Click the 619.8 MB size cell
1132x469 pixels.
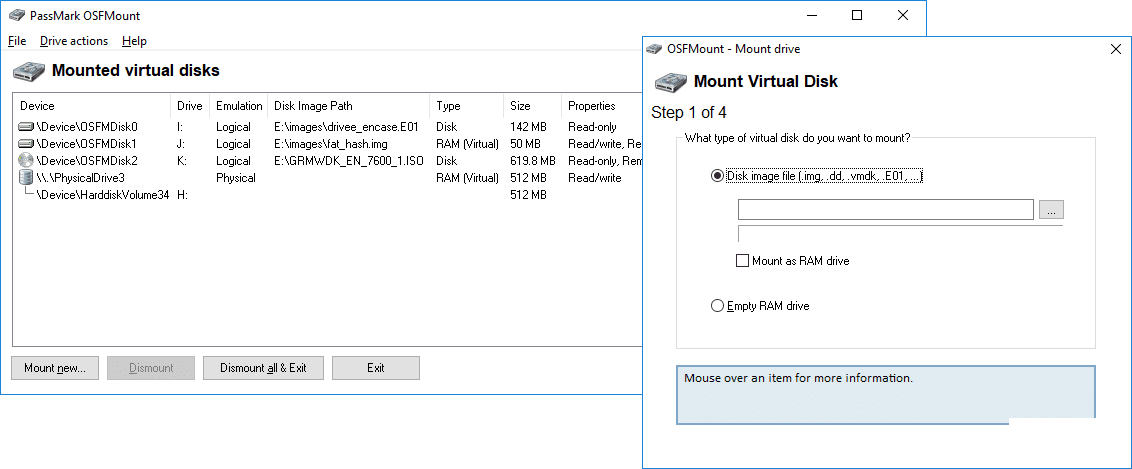click(x=533, y=161)
